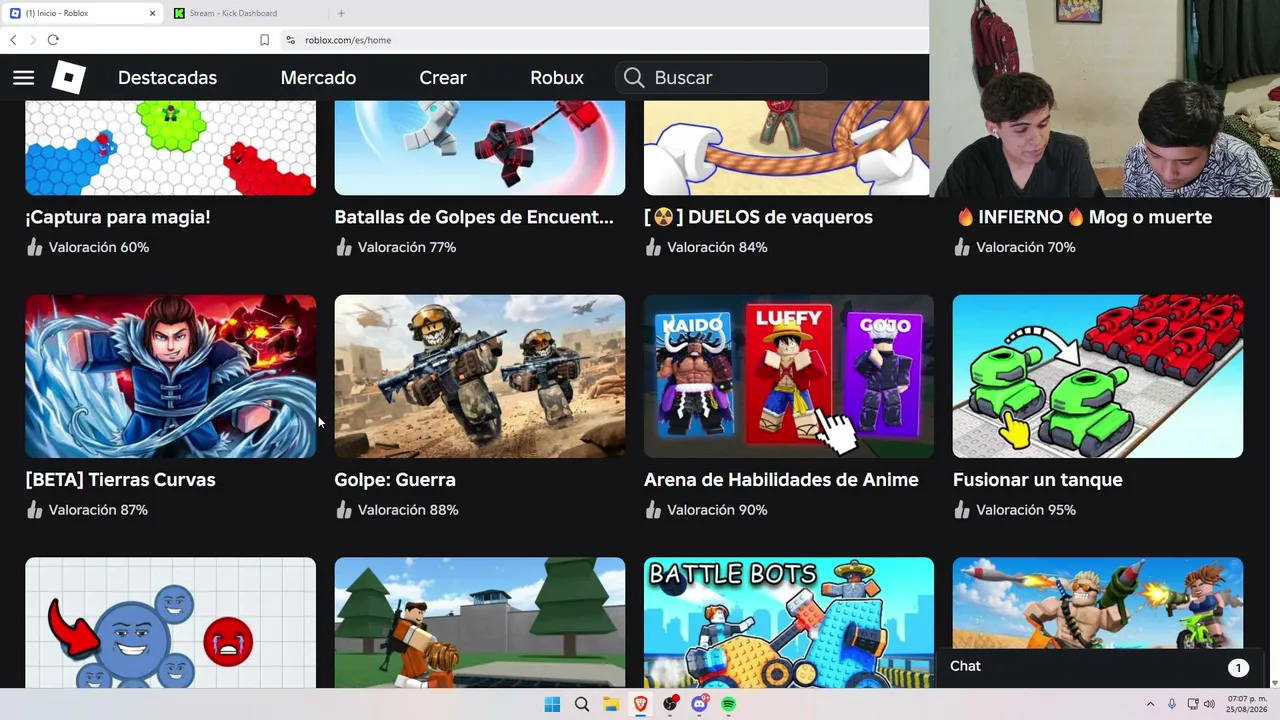
Task: Click thumbs-up icon beside Valoración 70%
Action: [962, 247]
